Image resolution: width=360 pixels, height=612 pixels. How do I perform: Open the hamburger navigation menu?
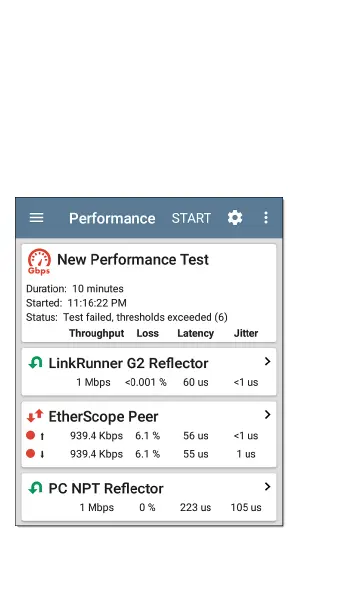click(x=36, y=218)
